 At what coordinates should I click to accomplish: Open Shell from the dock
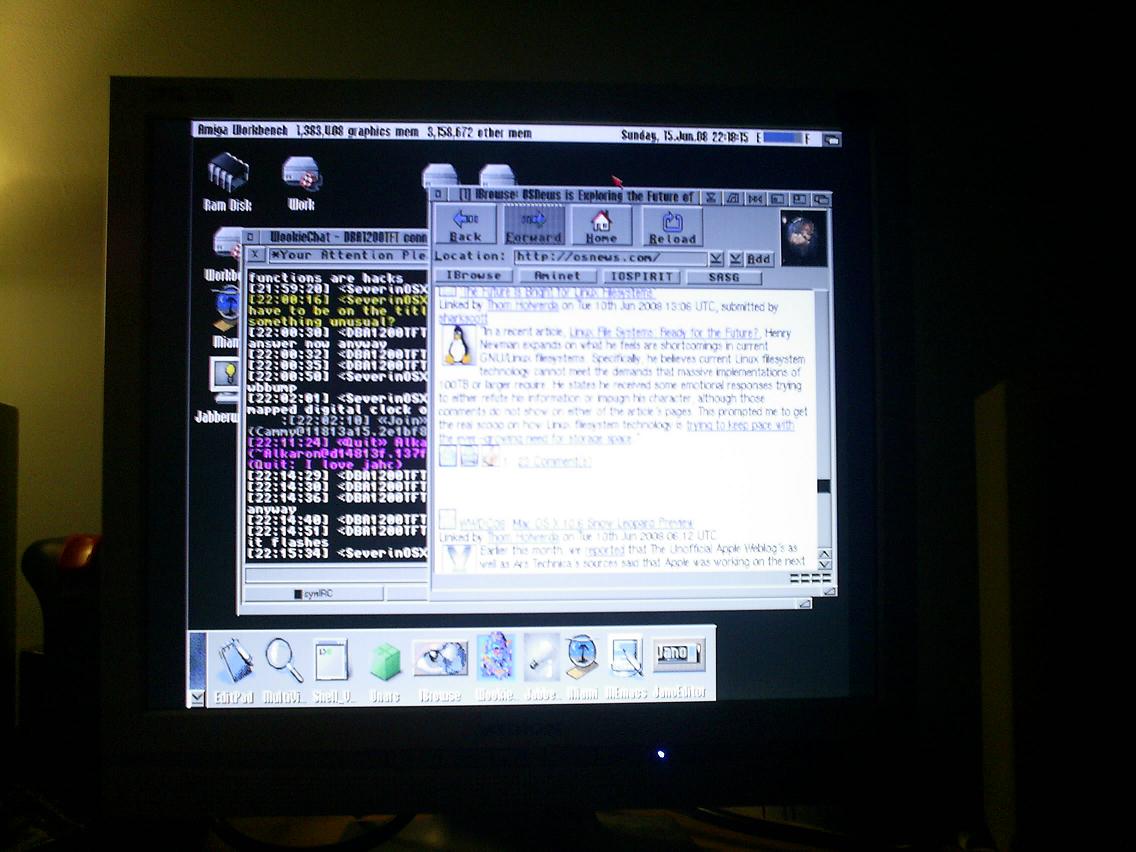[332, 669]
